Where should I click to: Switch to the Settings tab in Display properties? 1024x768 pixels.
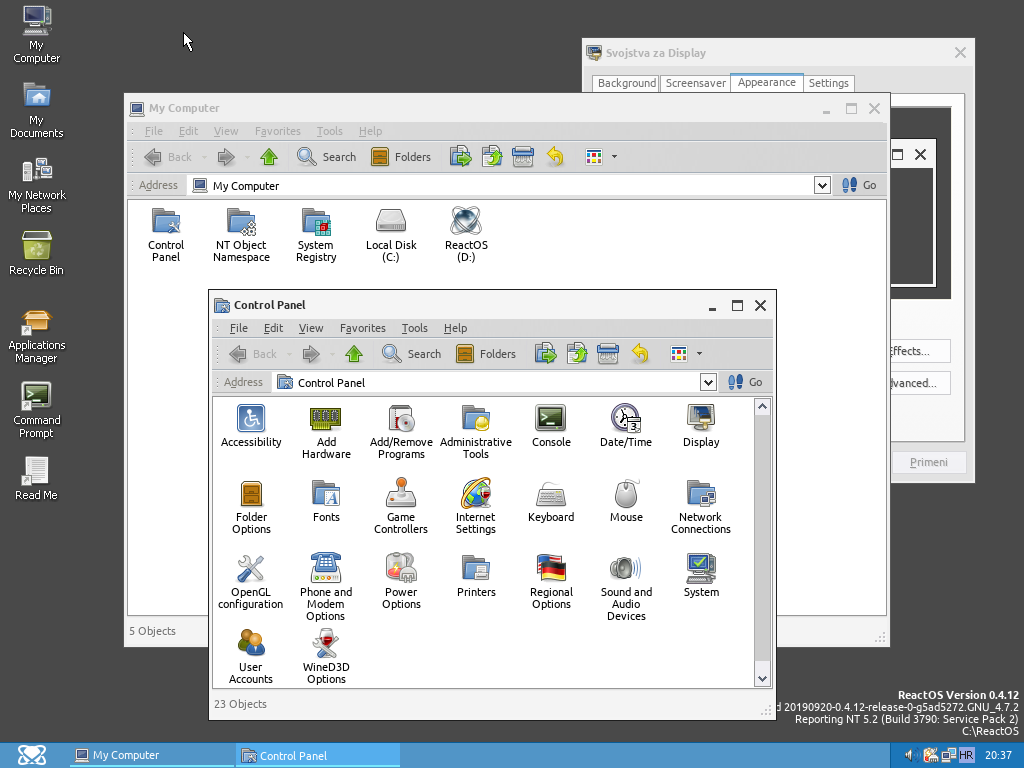tap(828, 84)
